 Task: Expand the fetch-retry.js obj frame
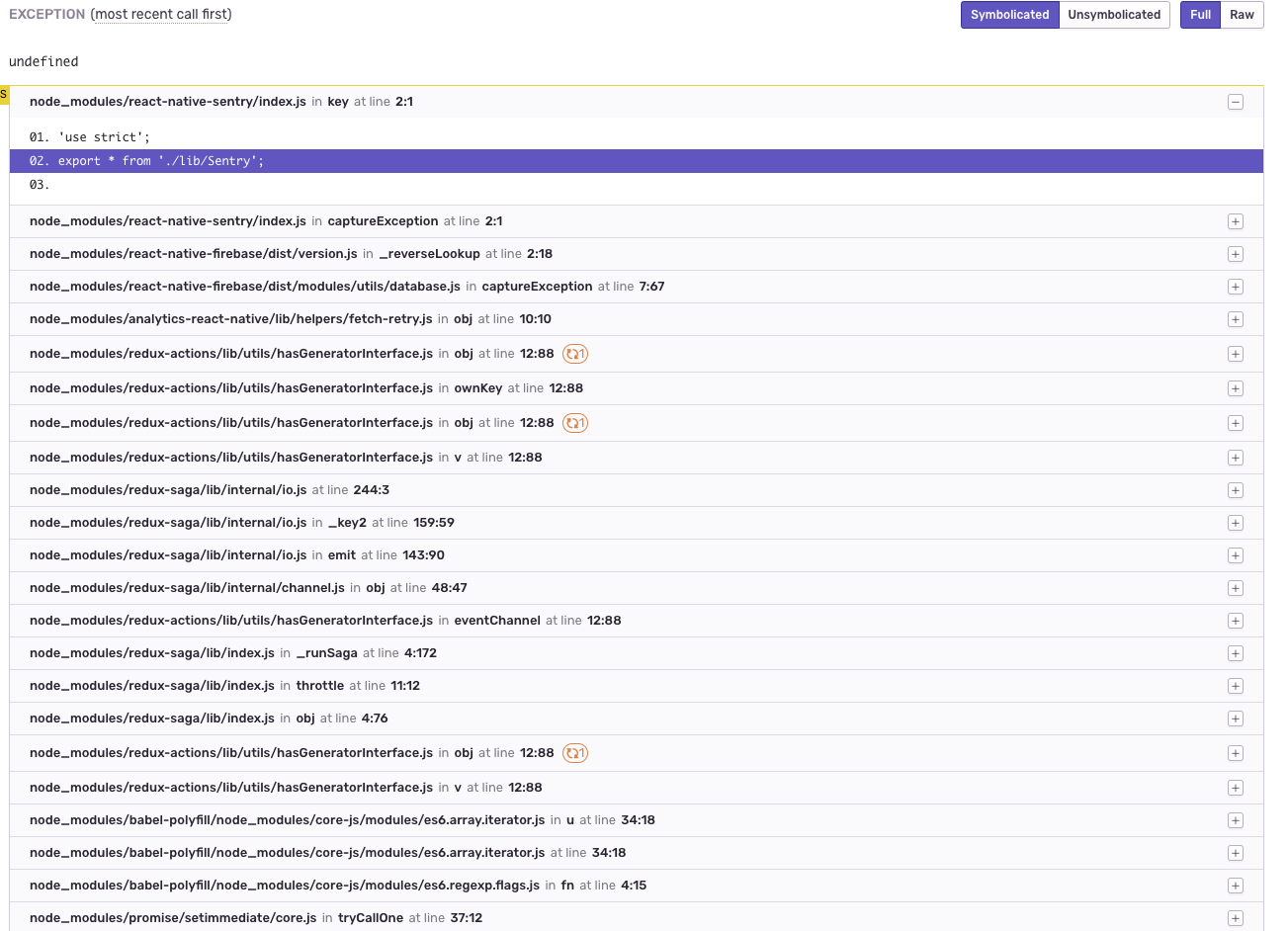click(x=1235, y=319)
